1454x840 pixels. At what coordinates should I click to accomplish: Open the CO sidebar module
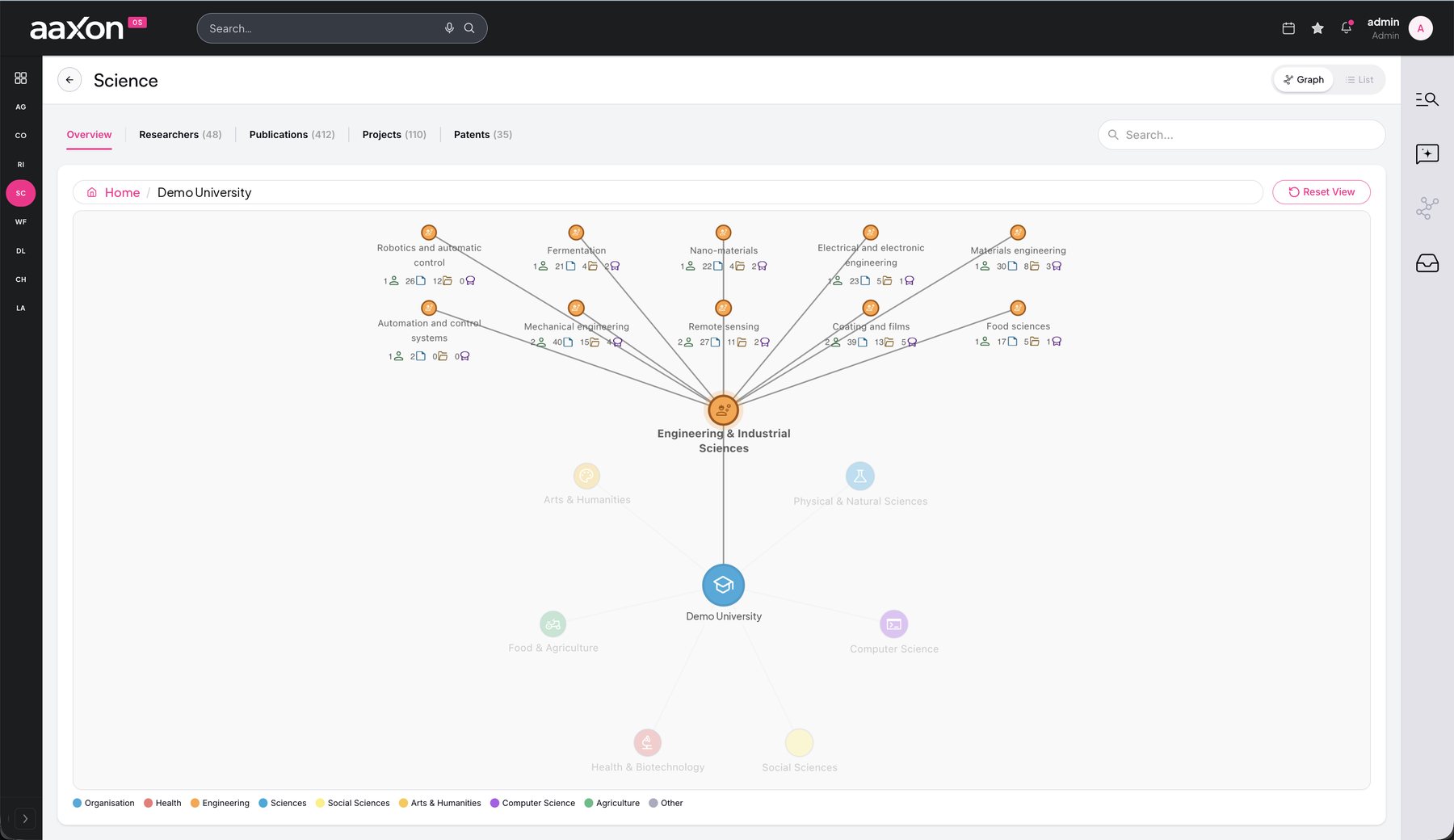point(21,136)
